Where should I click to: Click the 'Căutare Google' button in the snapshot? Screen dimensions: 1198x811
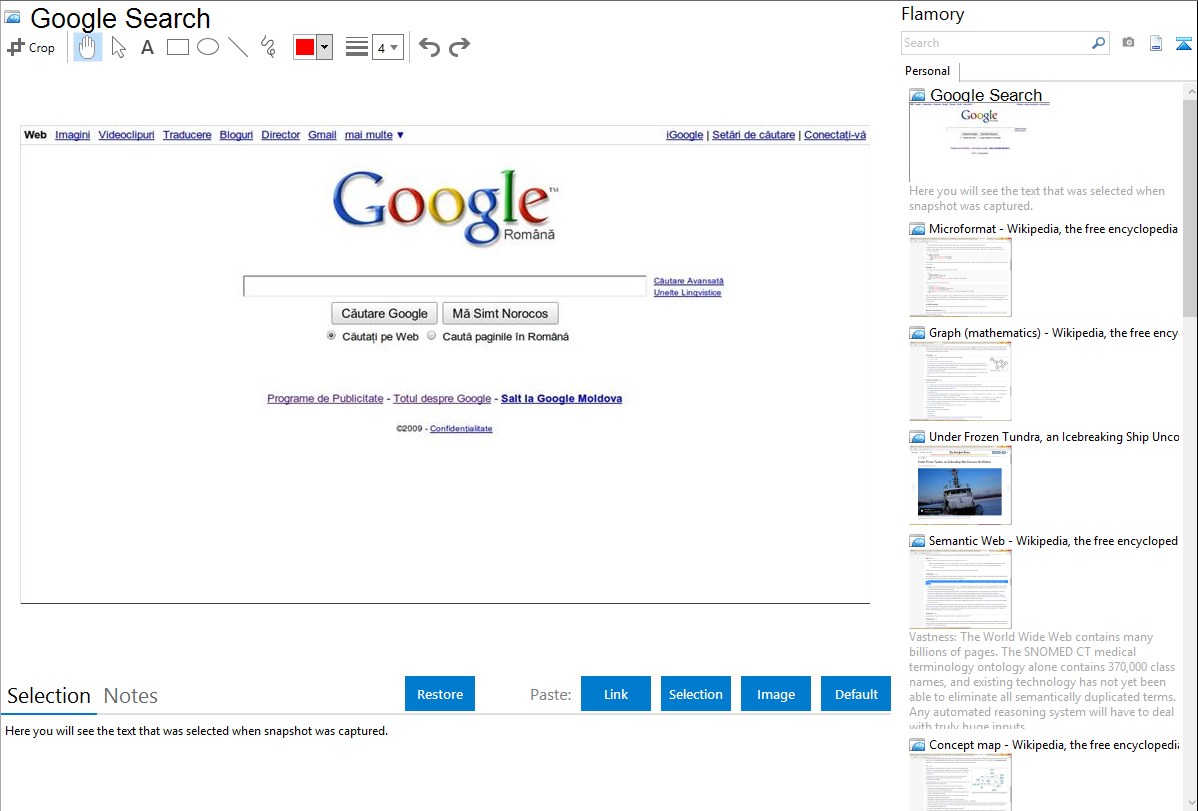(x=384, y=313)
